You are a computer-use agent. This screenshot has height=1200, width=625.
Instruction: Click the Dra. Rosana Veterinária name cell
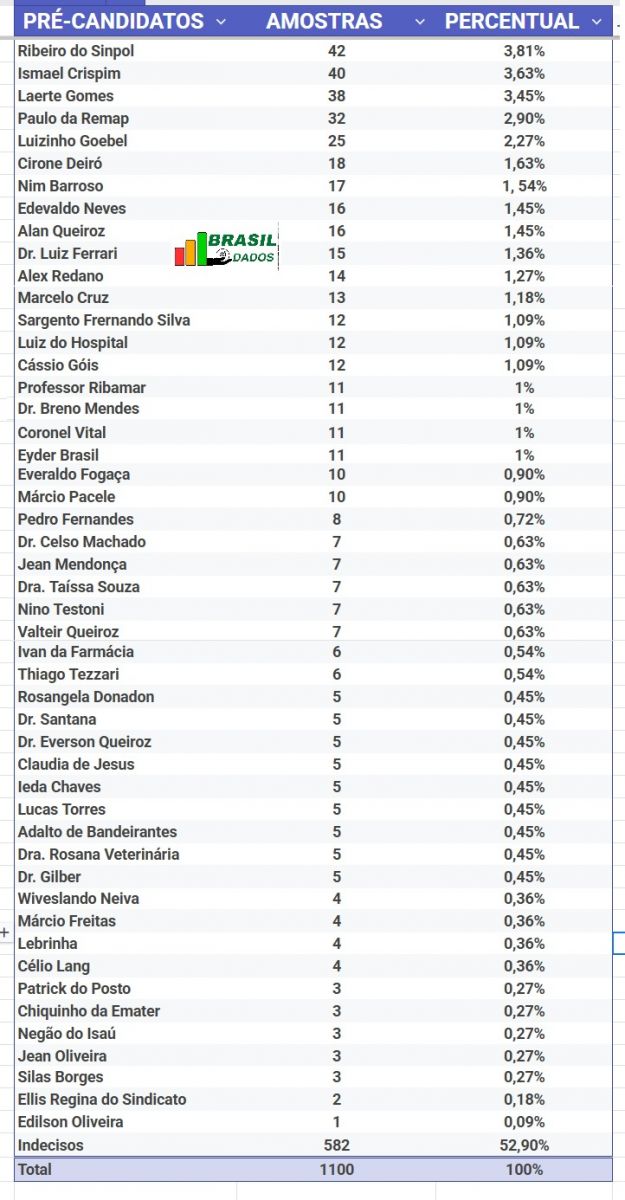click(x=99, y=854)
